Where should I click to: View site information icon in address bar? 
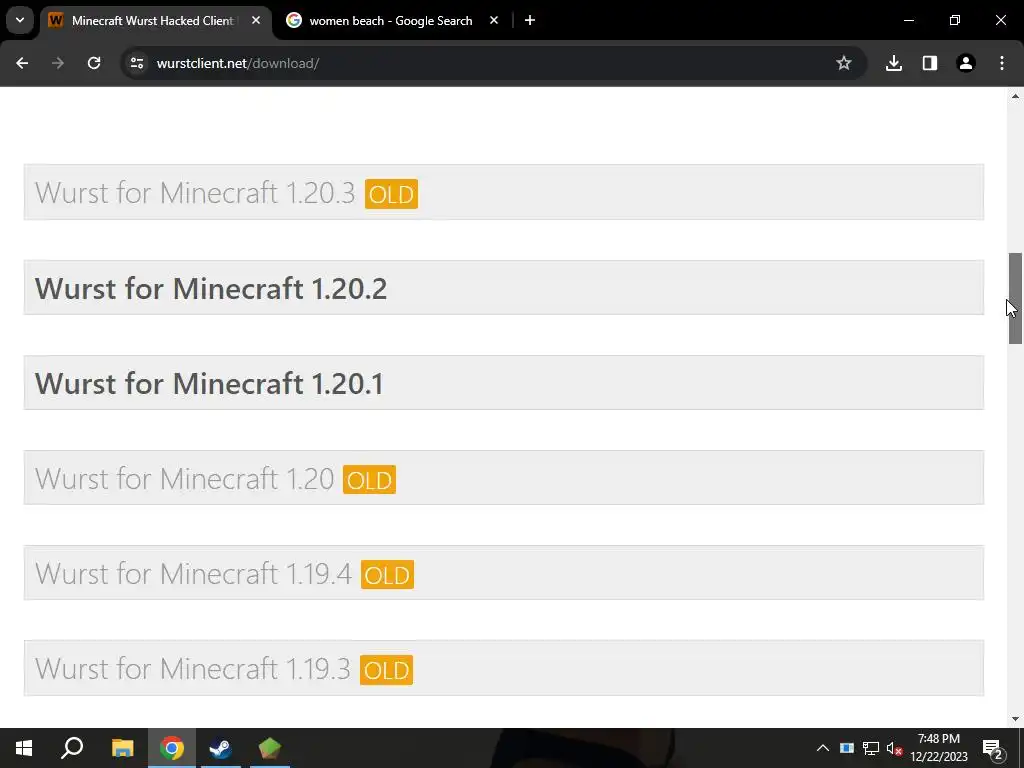[137, 63]
